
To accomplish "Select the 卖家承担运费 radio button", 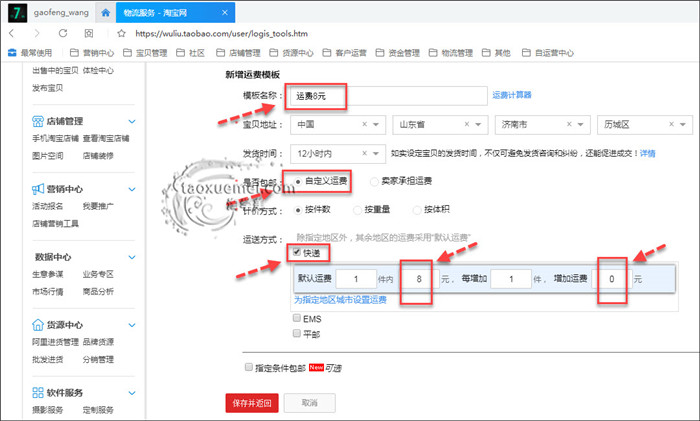I will pyautogui.click(x=374, y=181).
